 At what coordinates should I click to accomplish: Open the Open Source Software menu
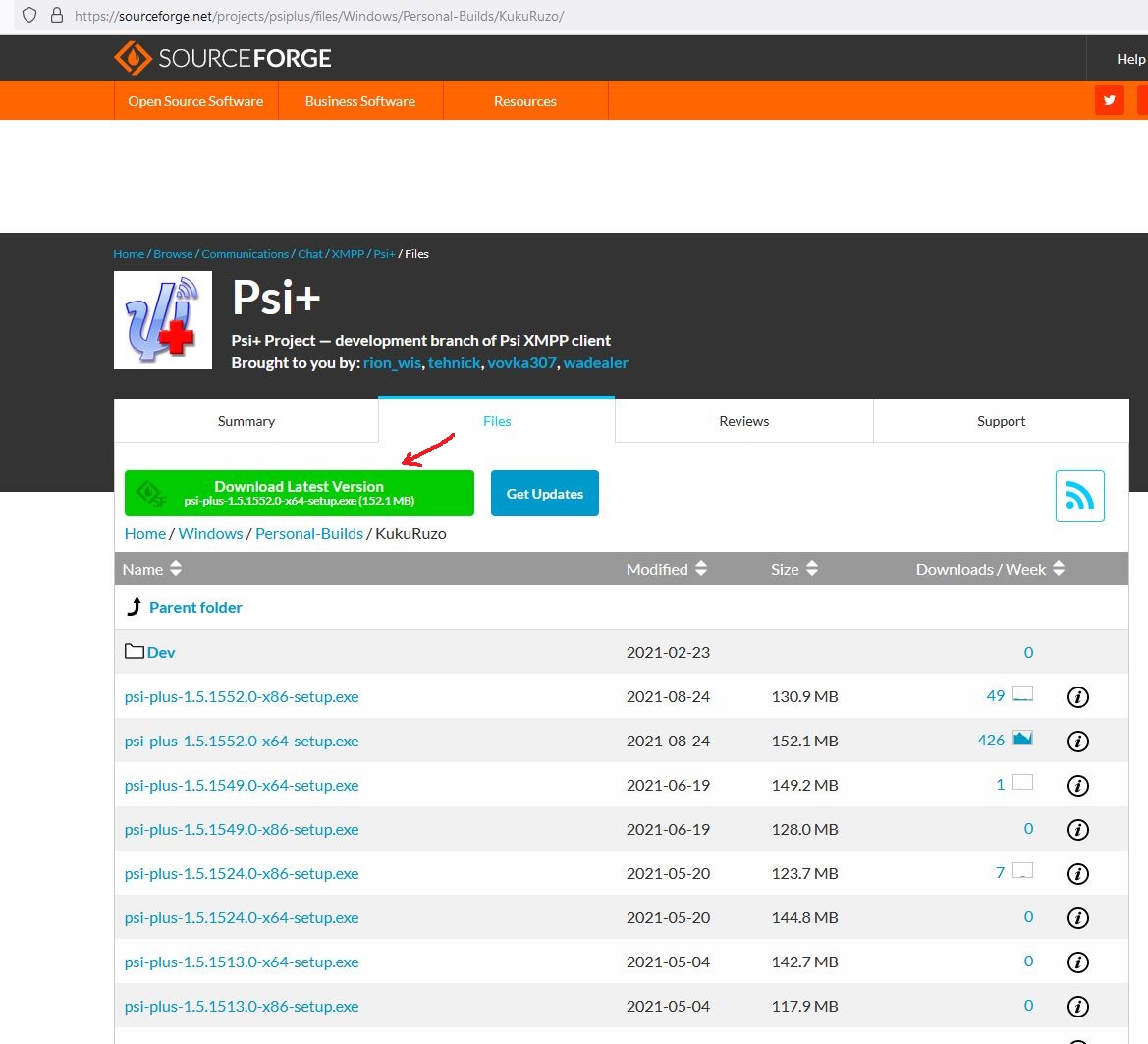point(195,101)
